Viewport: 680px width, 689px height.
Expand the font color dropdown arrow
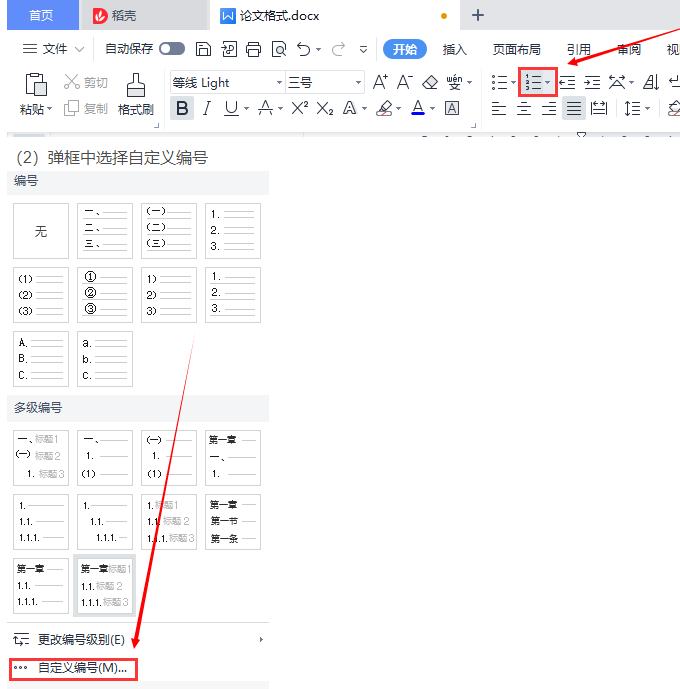coord(432,108)
